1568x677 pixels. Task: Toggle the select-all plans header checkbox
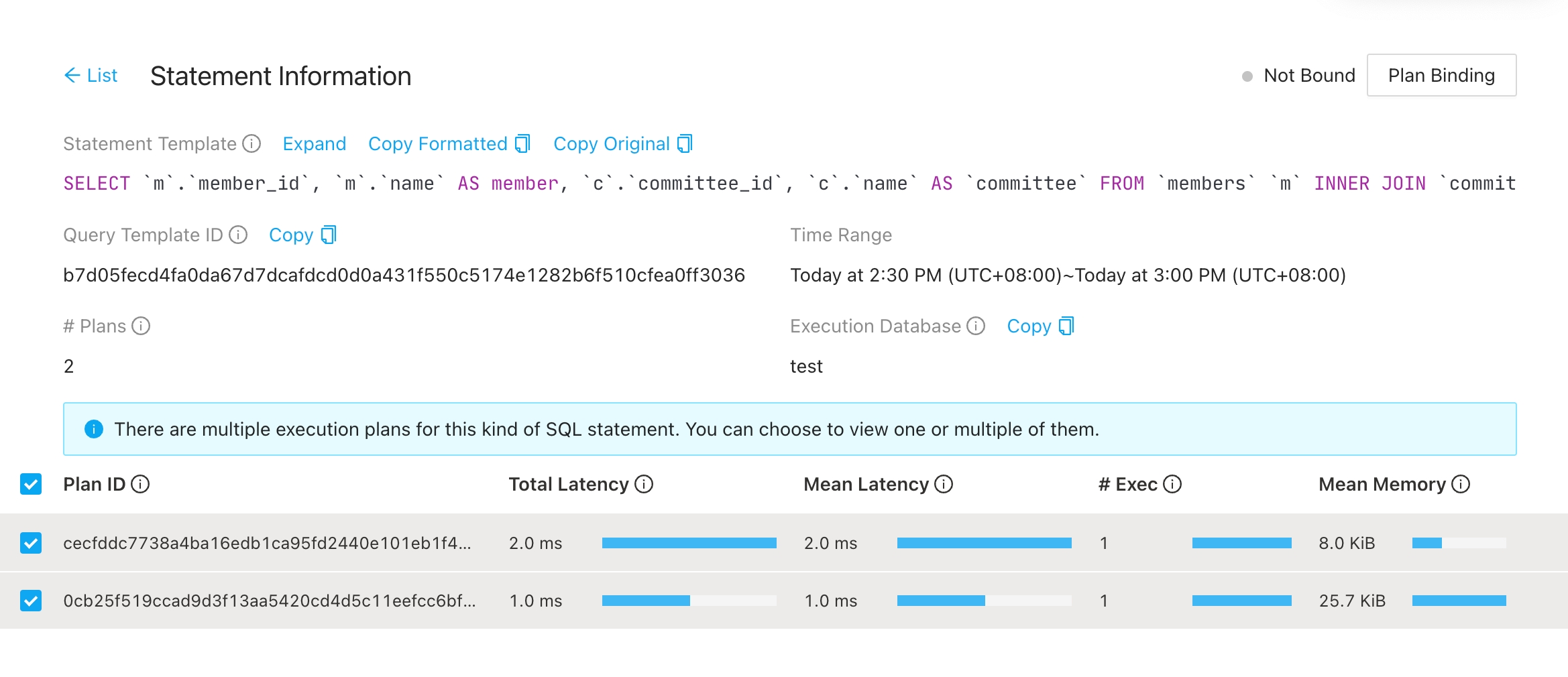[31, 484]
